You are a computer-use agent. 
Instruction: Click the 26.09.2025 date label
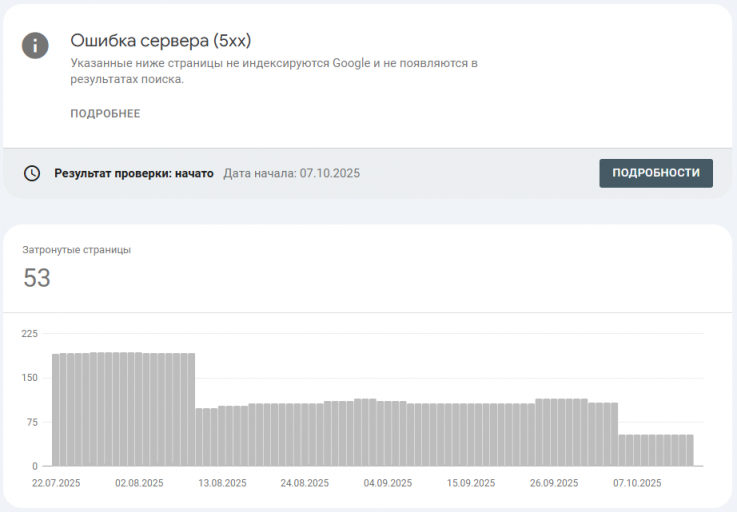point(554,483)
